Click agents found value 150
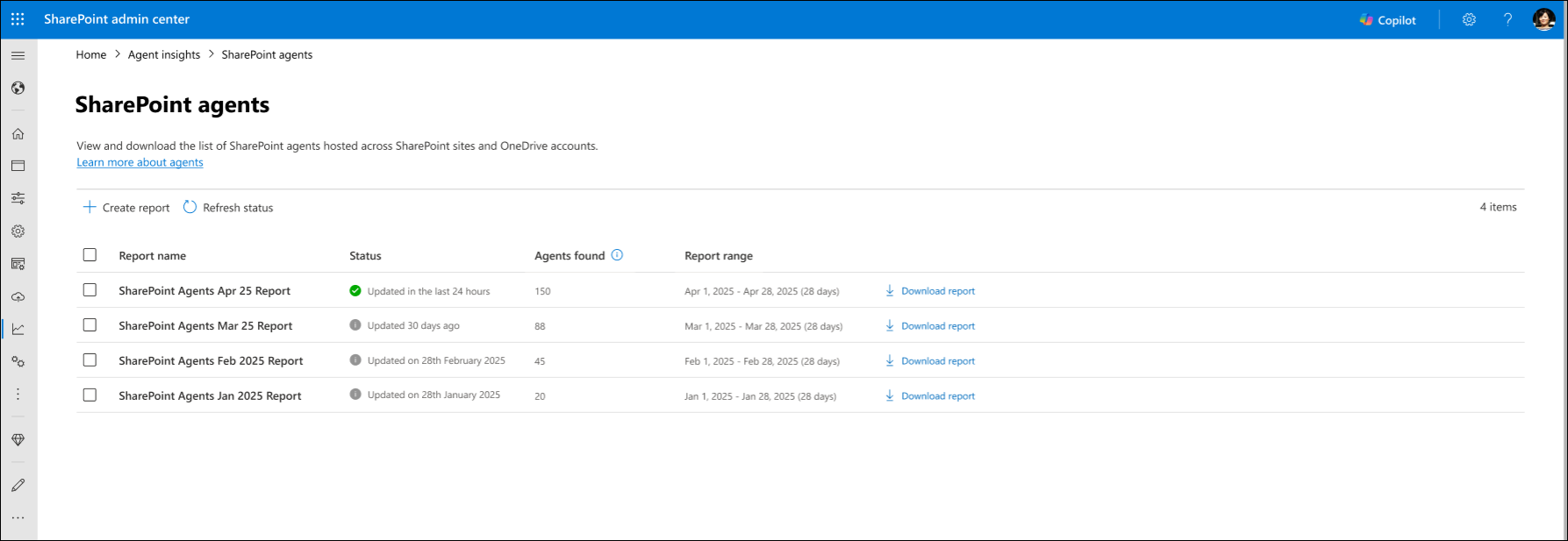The height and width of the screenshot is (541, 1568). [x=542, y=291]
